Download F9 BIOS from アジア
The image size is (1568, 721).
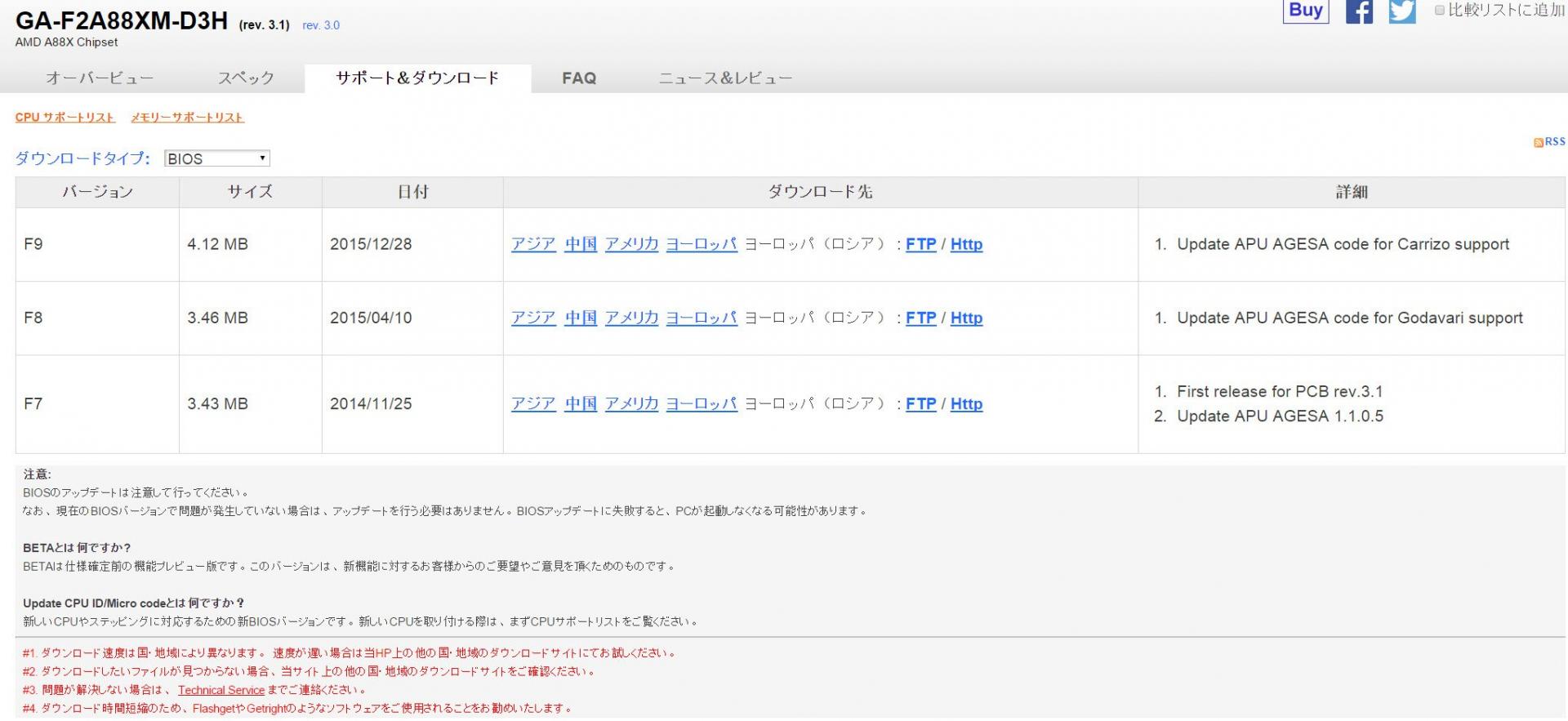pyautogui.click(x=533, y=244)
